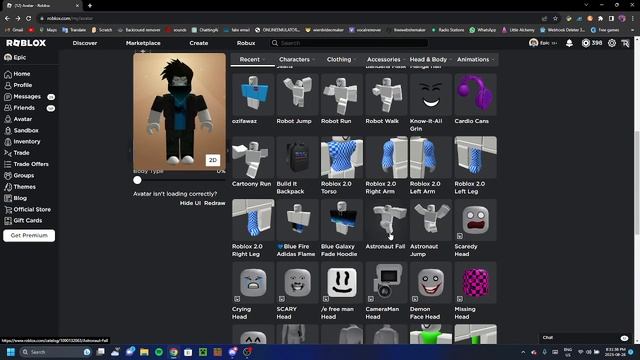Viewport: 640px width, 360px height.
Task: Open Chrome in the Windows taskbar
Action: point(173,352)
